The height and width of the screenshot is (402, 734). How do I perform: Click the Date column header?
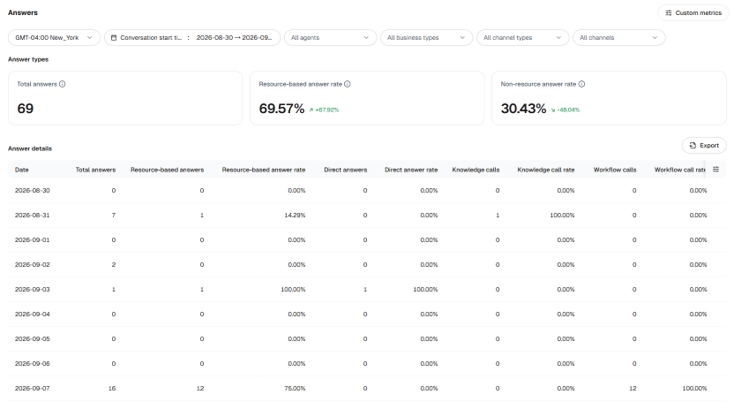[22, 170]
